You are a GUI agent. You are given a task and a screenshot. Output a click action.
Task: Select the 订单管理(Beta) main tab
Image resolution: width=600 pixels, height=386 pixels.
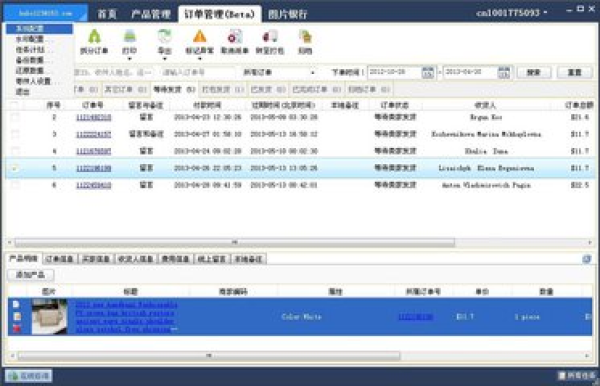[220, 14]
